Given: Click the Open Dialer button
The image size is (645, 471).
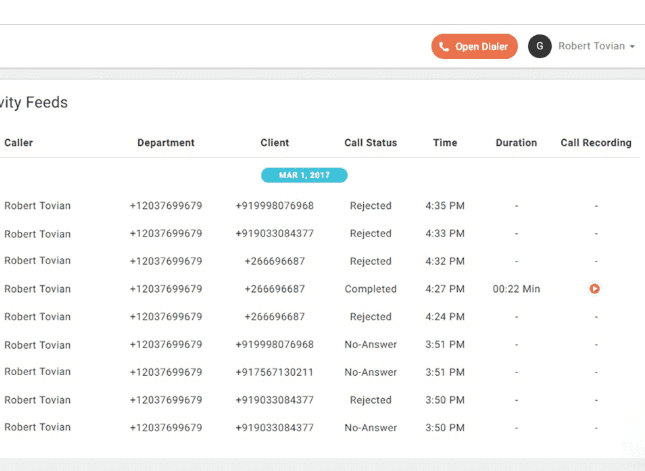Looking at the screenshot, I should coord(474,46).
